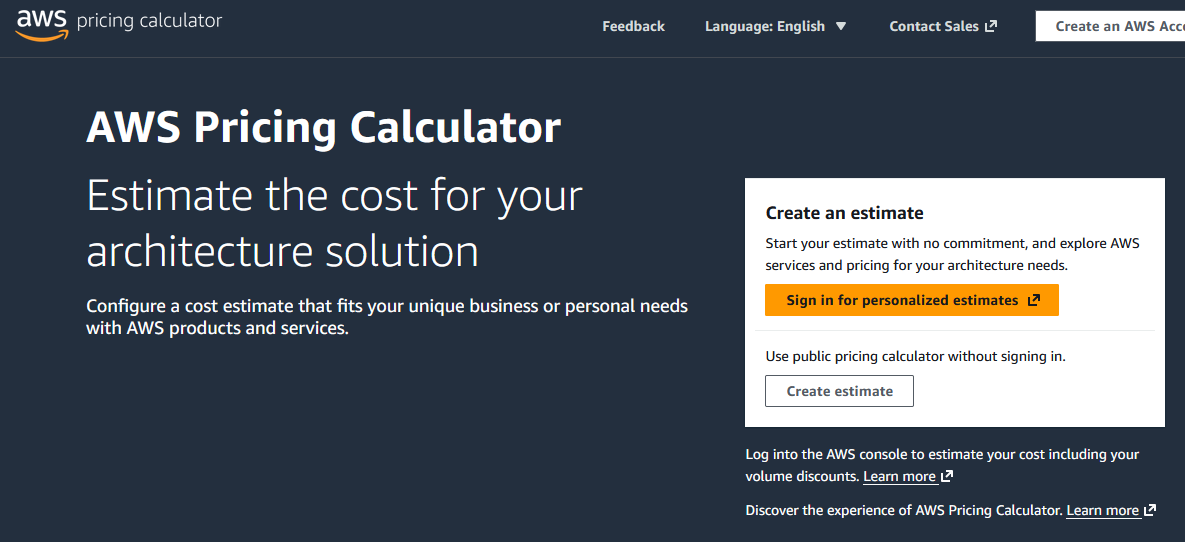Click the 'pricing calculator' header text
1185x542 pixels.
[x=149, y=21]
